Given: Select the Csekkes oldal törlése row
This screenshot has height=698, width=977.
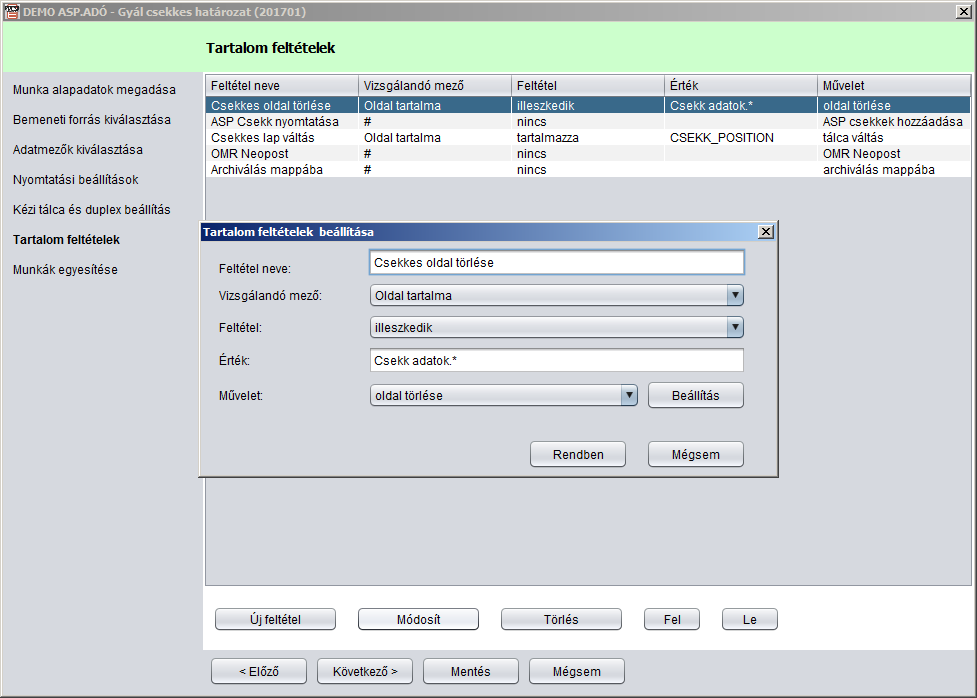Looking at the screenshot, I should coord(588,105).
